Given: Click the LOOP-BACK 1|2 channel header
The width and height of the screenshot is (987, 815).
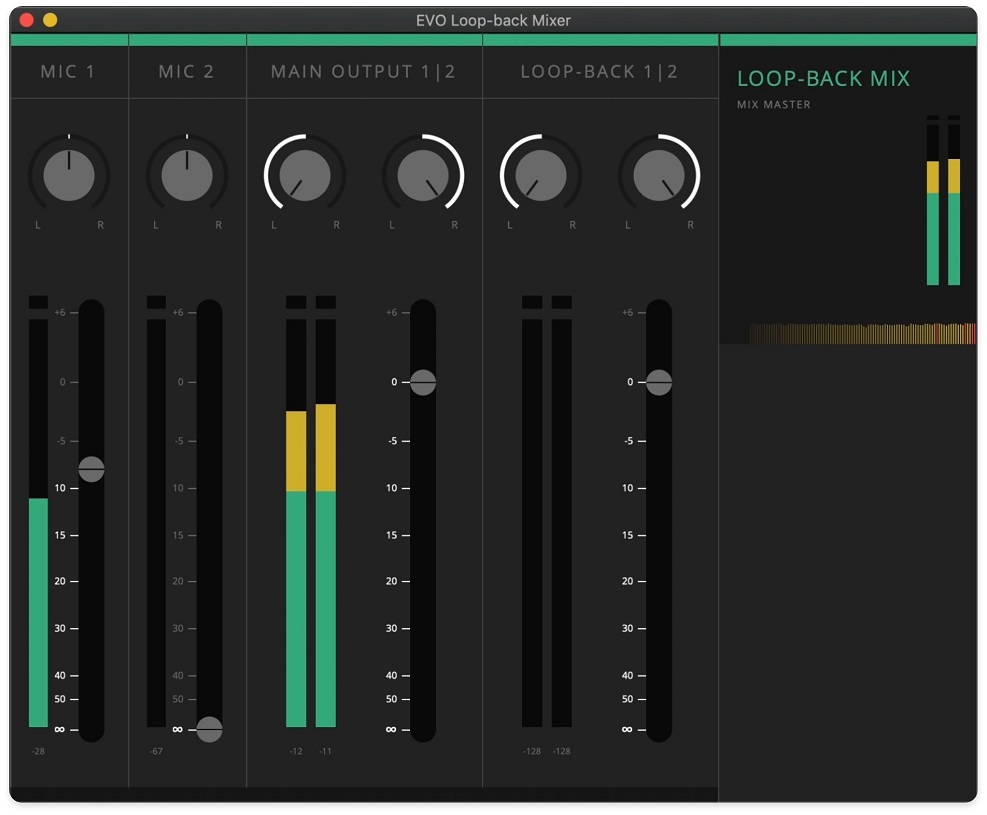Looking at the screenshot, I should coord(600,72).
